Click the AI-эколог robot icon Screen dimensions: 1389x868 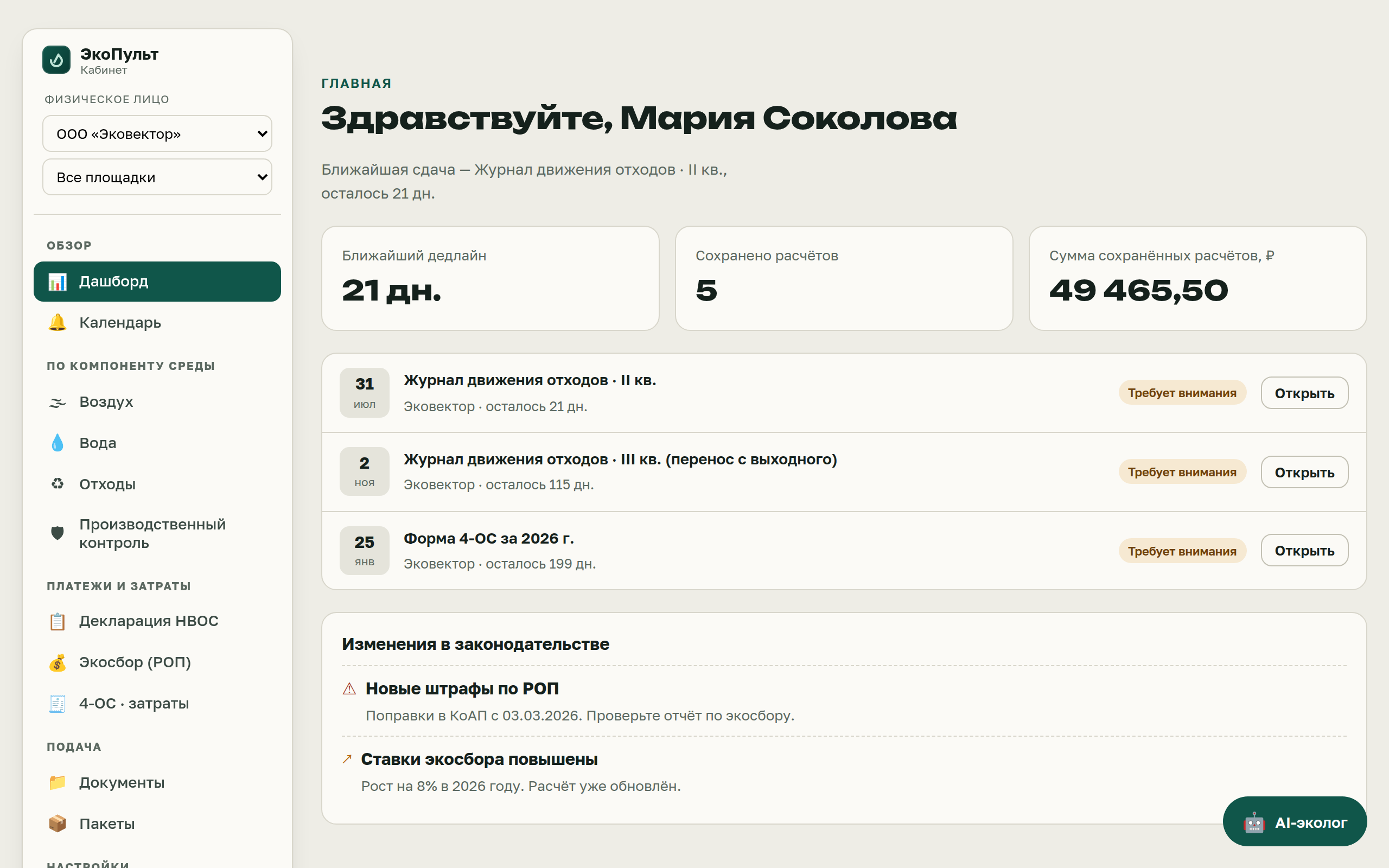pos(1253,822)
